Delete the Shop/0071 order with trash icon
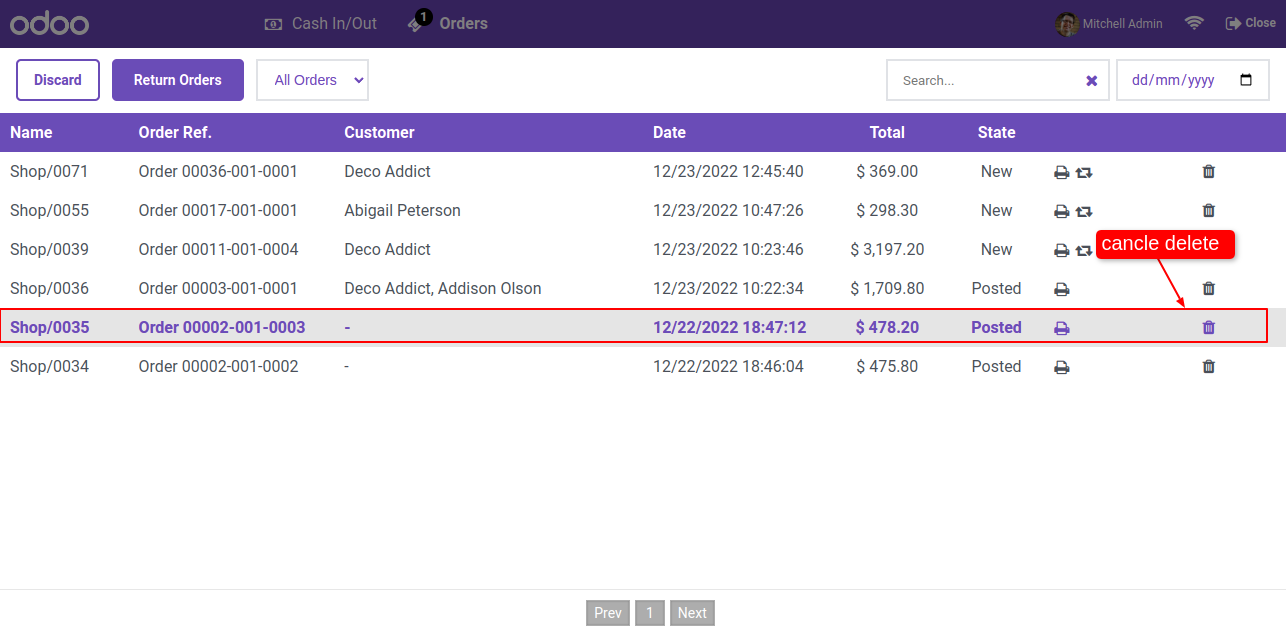 pos(1208,172)
